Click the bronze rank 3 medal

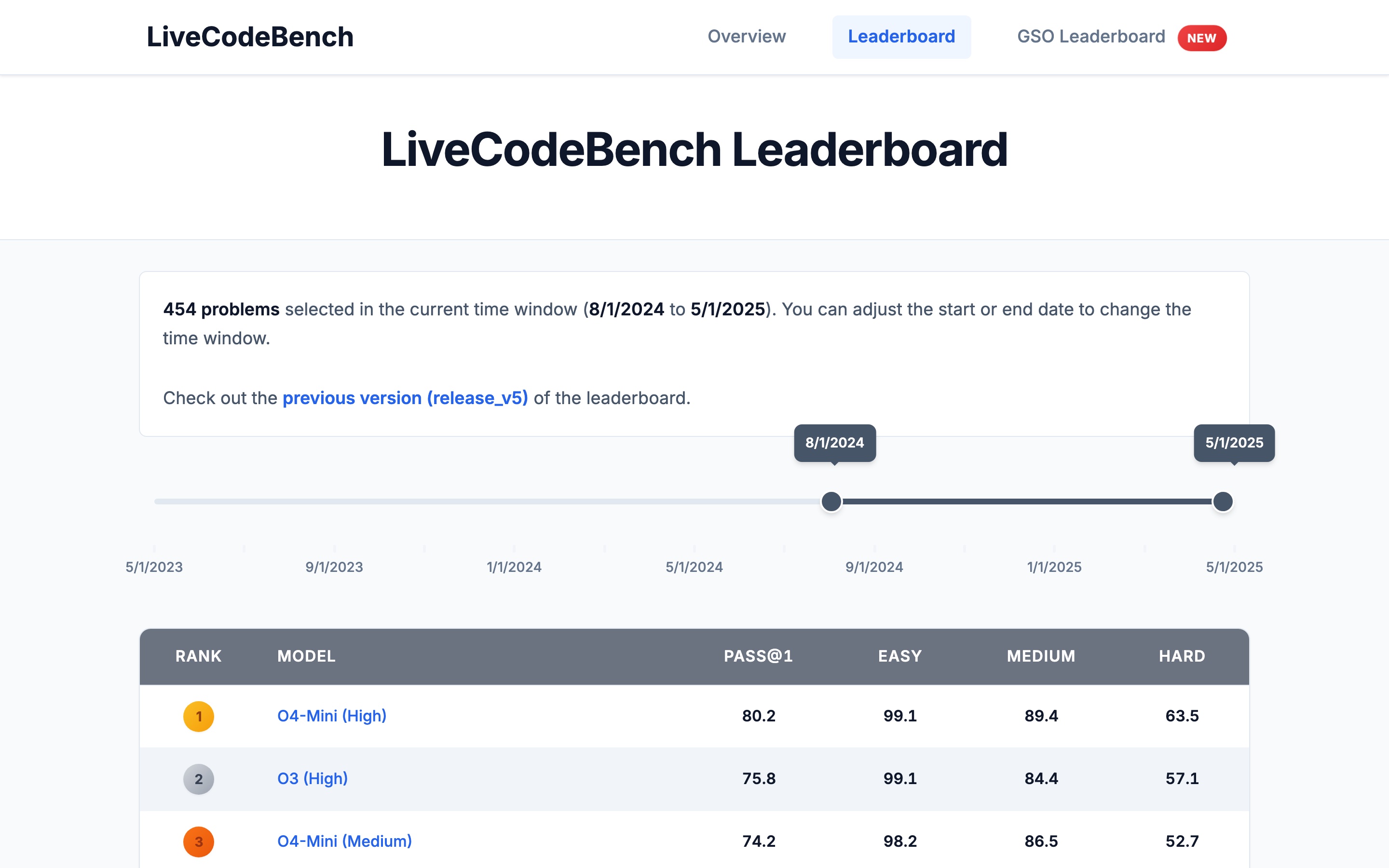[x=199, y=841]
